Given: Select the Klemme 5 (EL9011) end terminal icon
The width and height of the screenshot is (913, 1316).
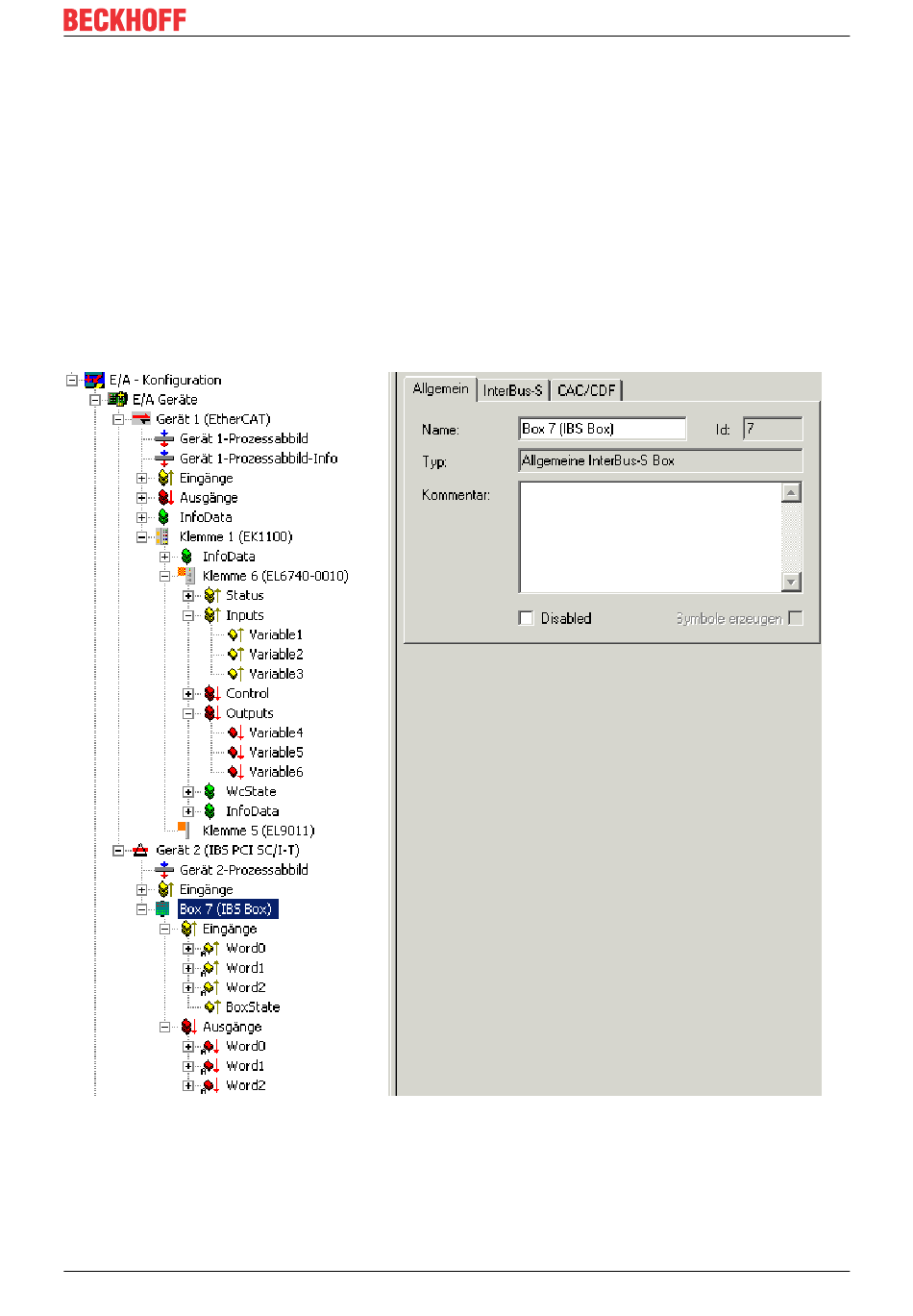Looking at the screenshot, I should (184, 830).
